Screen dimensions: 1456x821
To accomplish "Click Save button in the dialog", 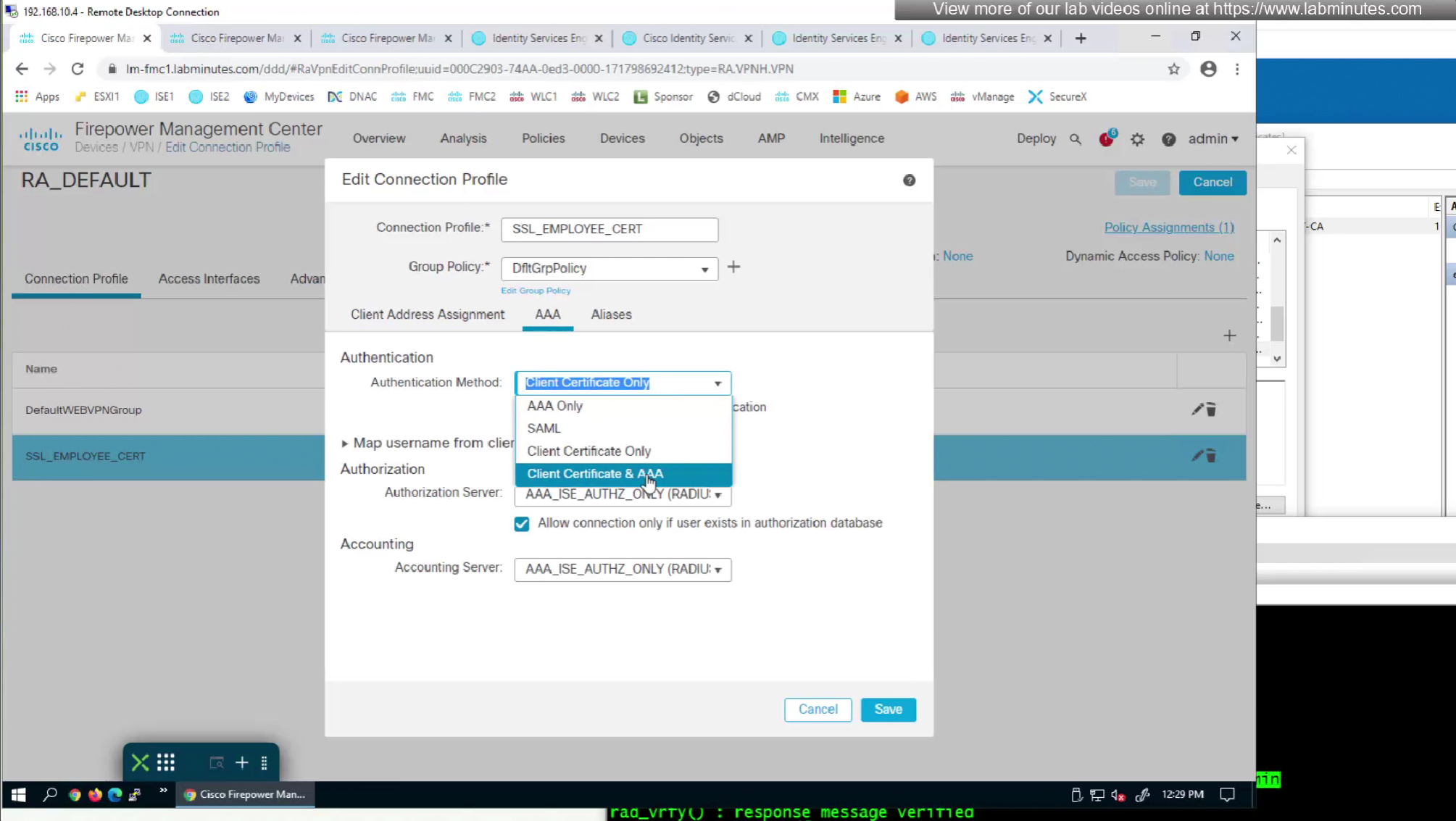I will click(888, 709).
